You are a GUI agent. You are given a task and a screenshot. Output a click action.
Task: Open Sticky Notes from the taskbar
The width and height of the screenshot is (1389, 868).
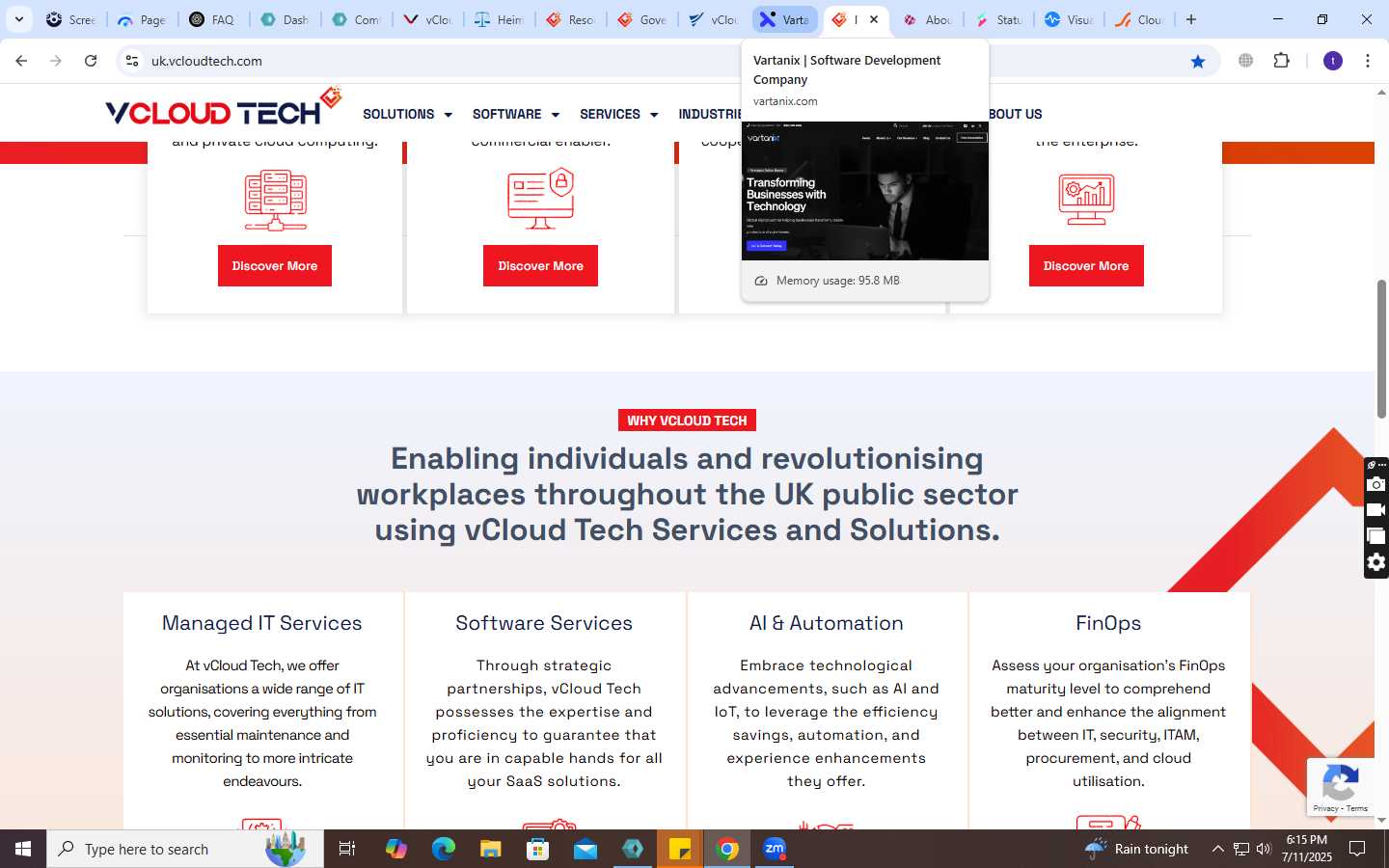pos(680,849)
